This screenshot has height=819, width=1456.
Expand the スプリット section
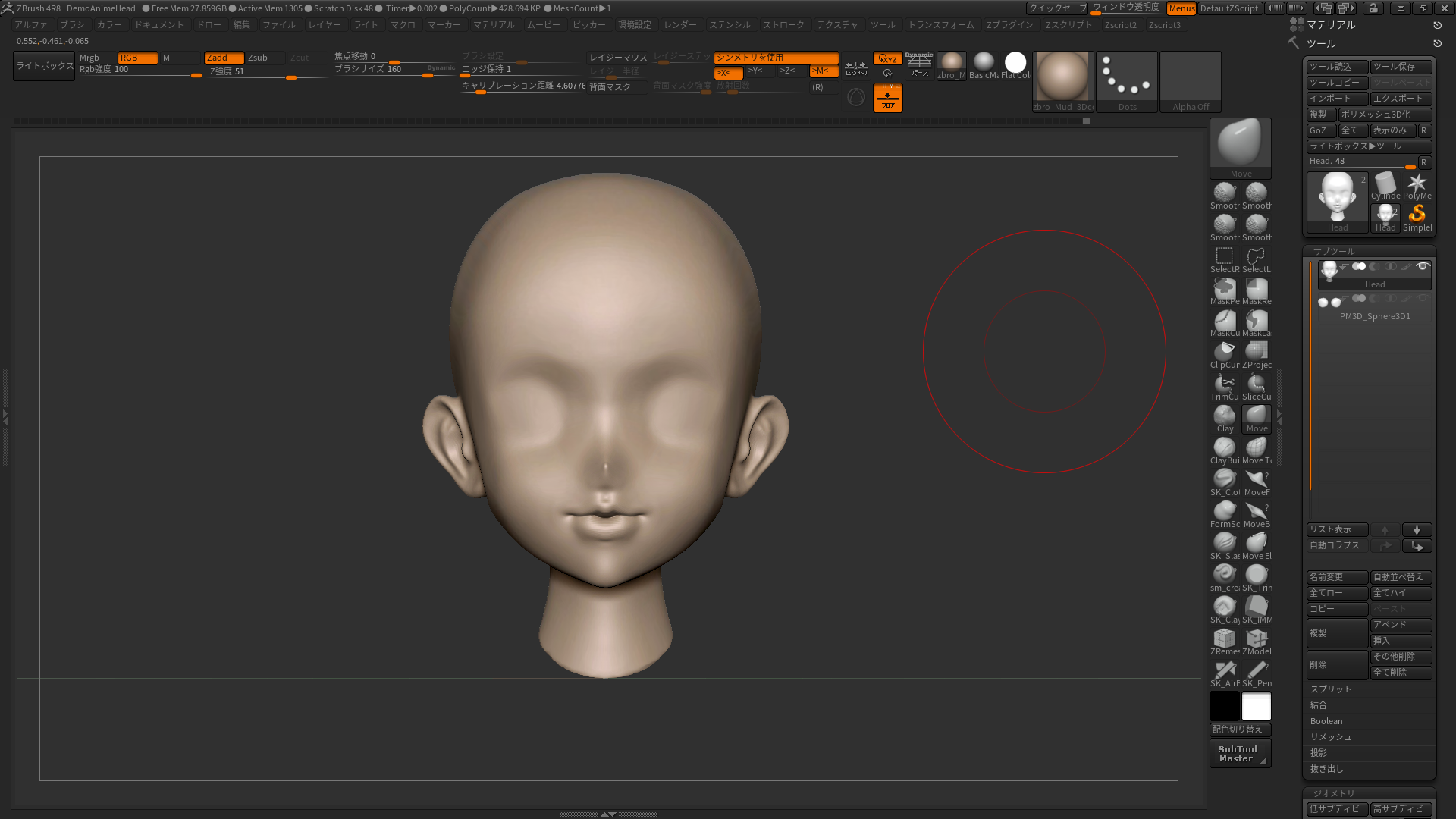1331,689
